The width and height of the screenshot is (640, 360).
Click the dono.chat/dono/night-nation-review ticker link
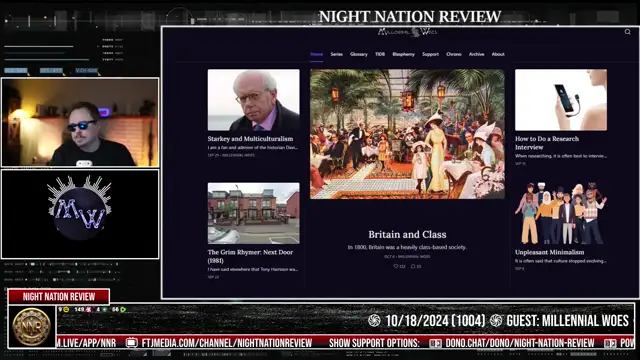[520, 343]
